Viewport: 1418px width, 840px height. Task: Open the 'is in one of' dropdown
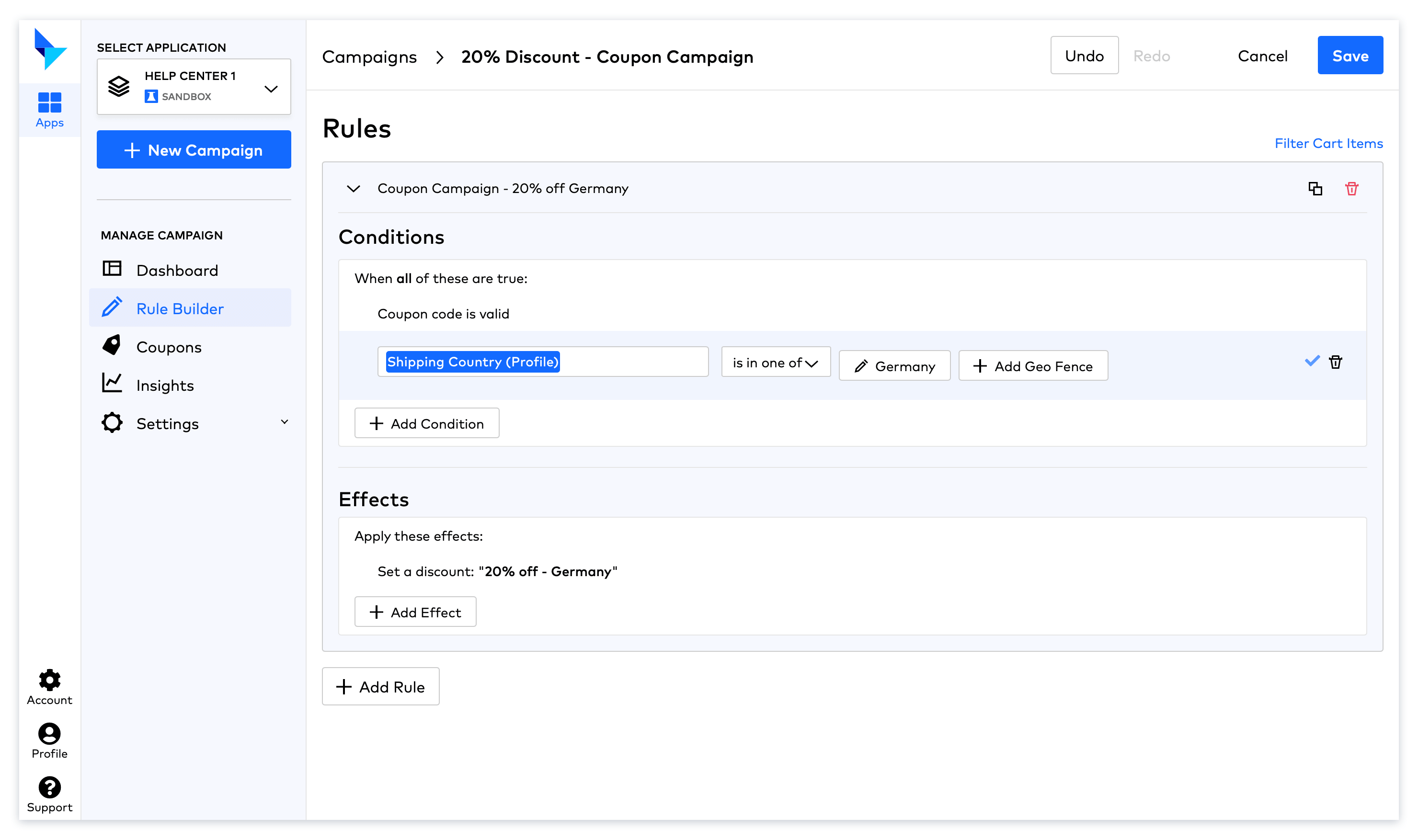[775, 362]
